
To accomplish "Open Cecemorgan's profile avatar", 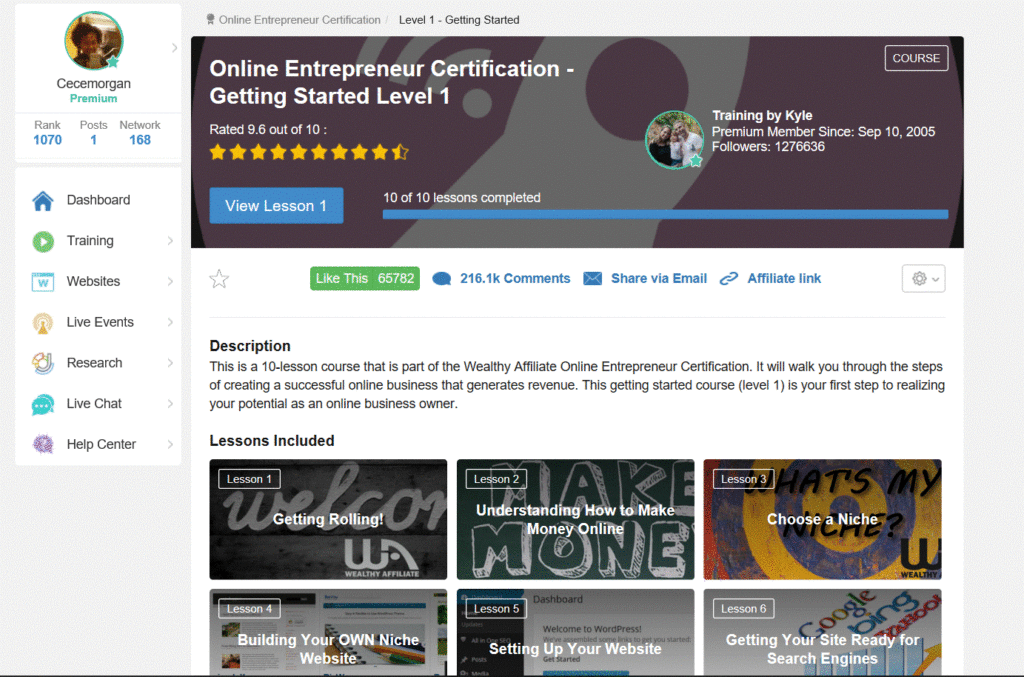I will (93, 40).
